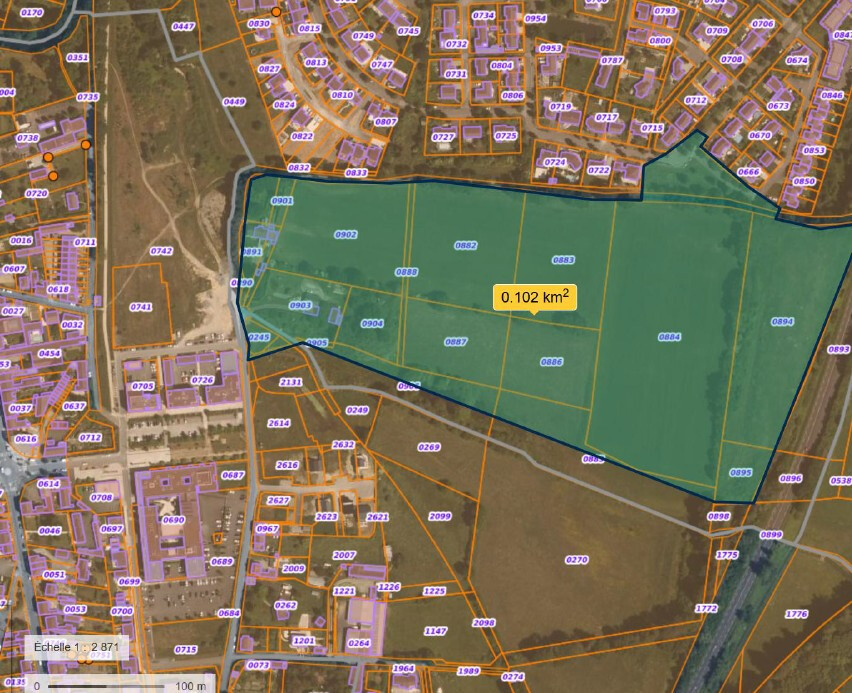Select parcel 0894 on the east side
The height and width of the screenshot is (693, 852).
pyautogui.click(x=782, y=322)
